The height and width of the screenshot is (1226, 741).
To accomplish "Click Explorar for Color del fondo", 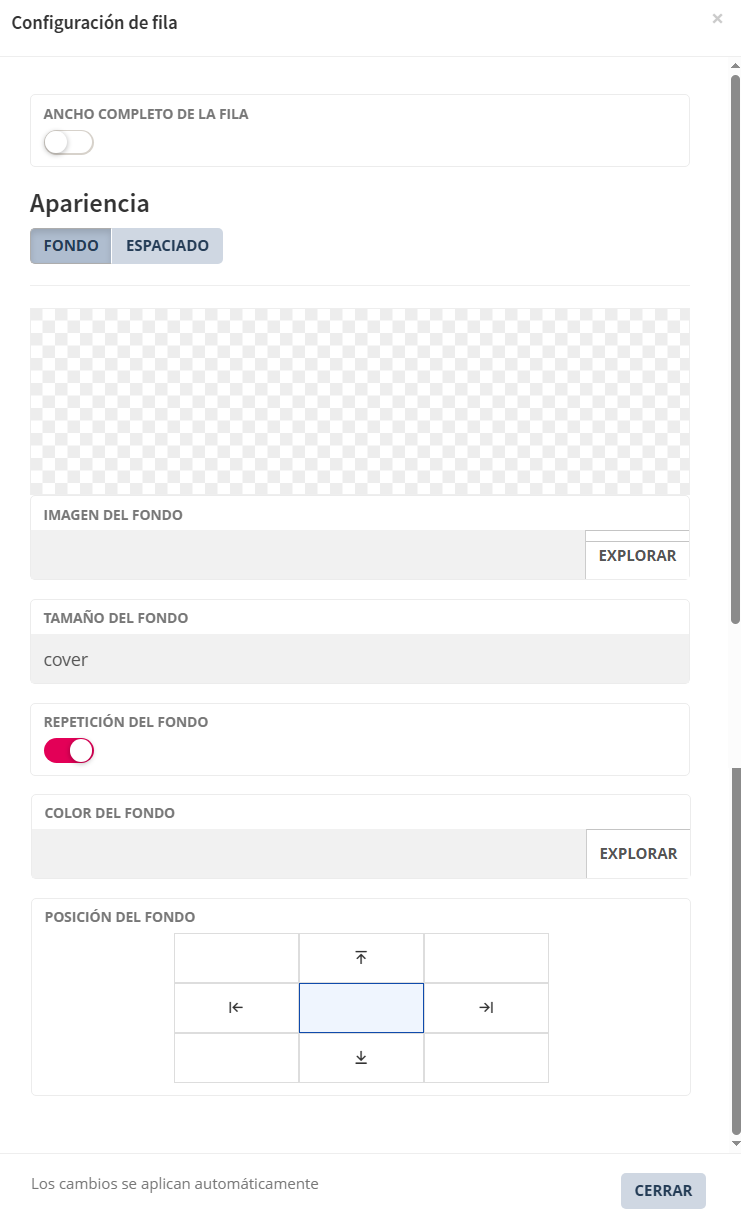I will pos(638,854).
